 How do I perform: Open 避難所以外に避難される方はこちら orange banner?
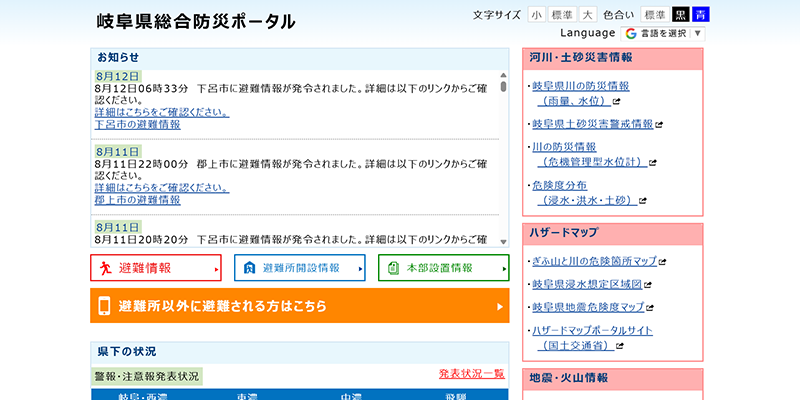[300, 306]
